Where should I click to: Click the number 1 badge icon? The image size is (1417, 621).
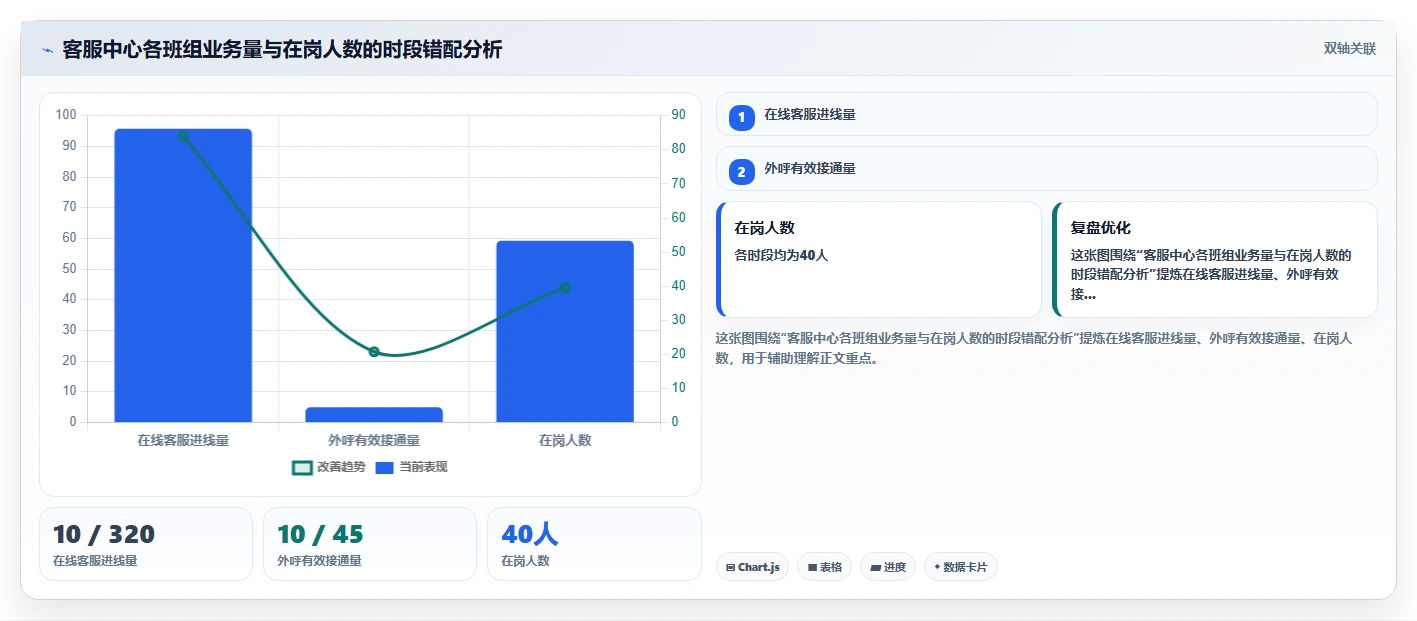tap(742, 117)
